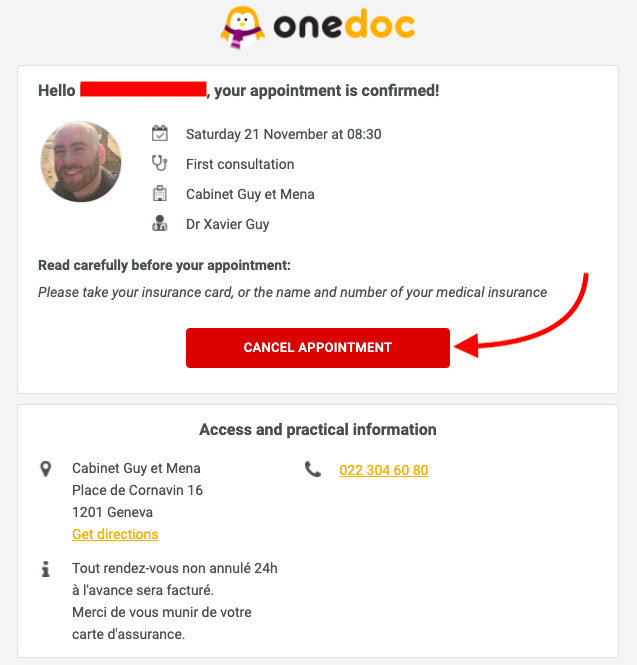
Task: Click the red redacted name bar
Action: [x=143, y=89]
